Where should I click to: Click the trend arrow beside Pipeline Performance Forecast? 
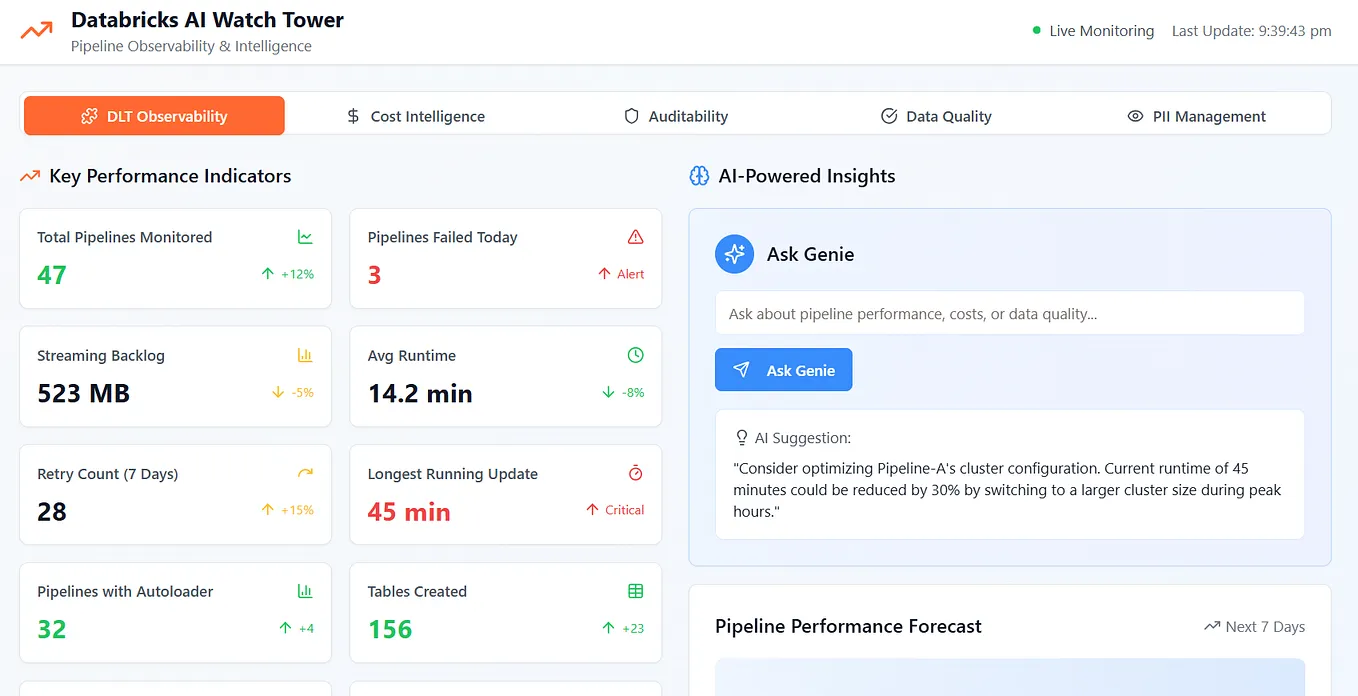click(x=1211, y=626)
